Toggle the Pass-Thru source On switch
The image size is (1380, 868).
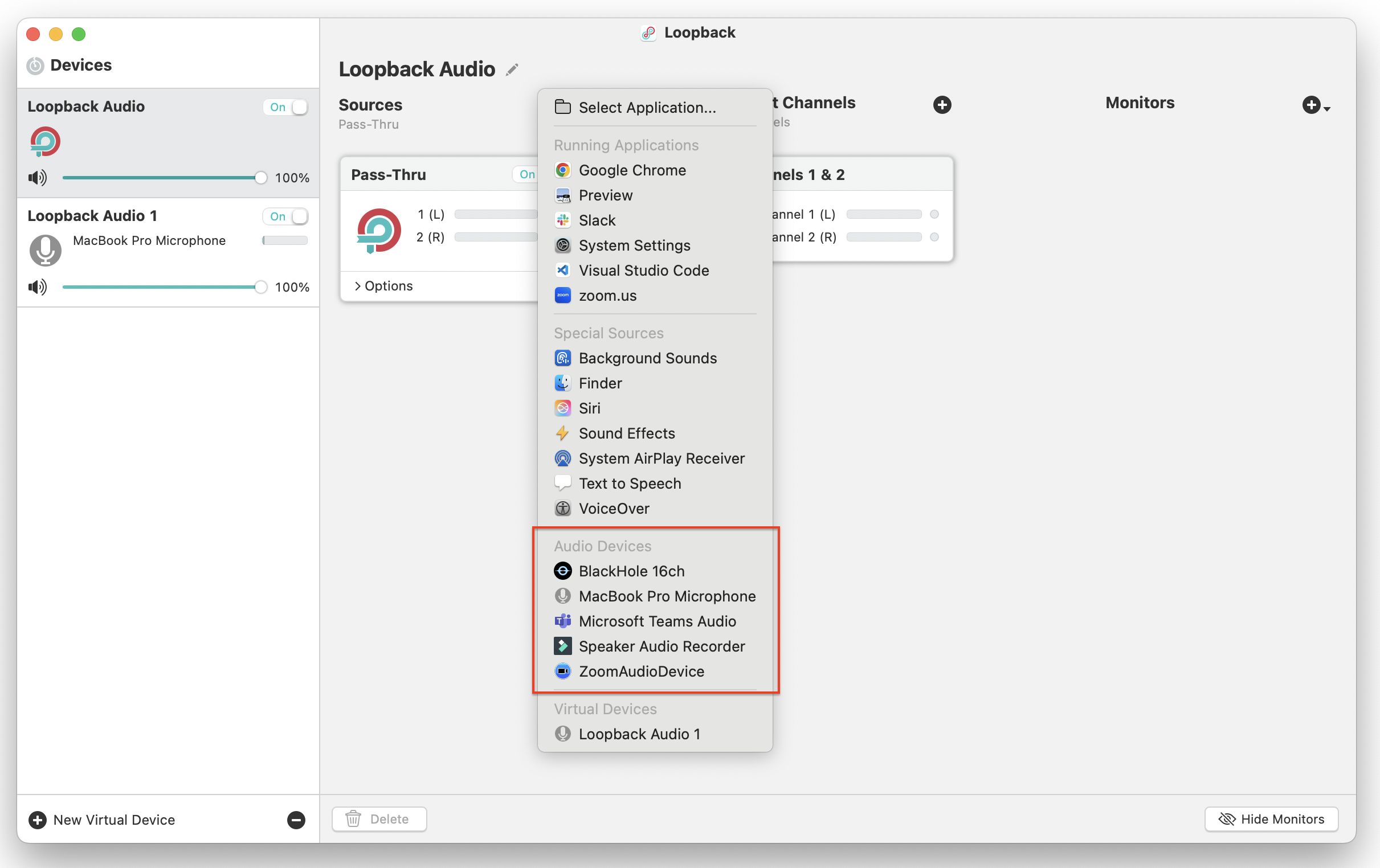coord(525,175)
